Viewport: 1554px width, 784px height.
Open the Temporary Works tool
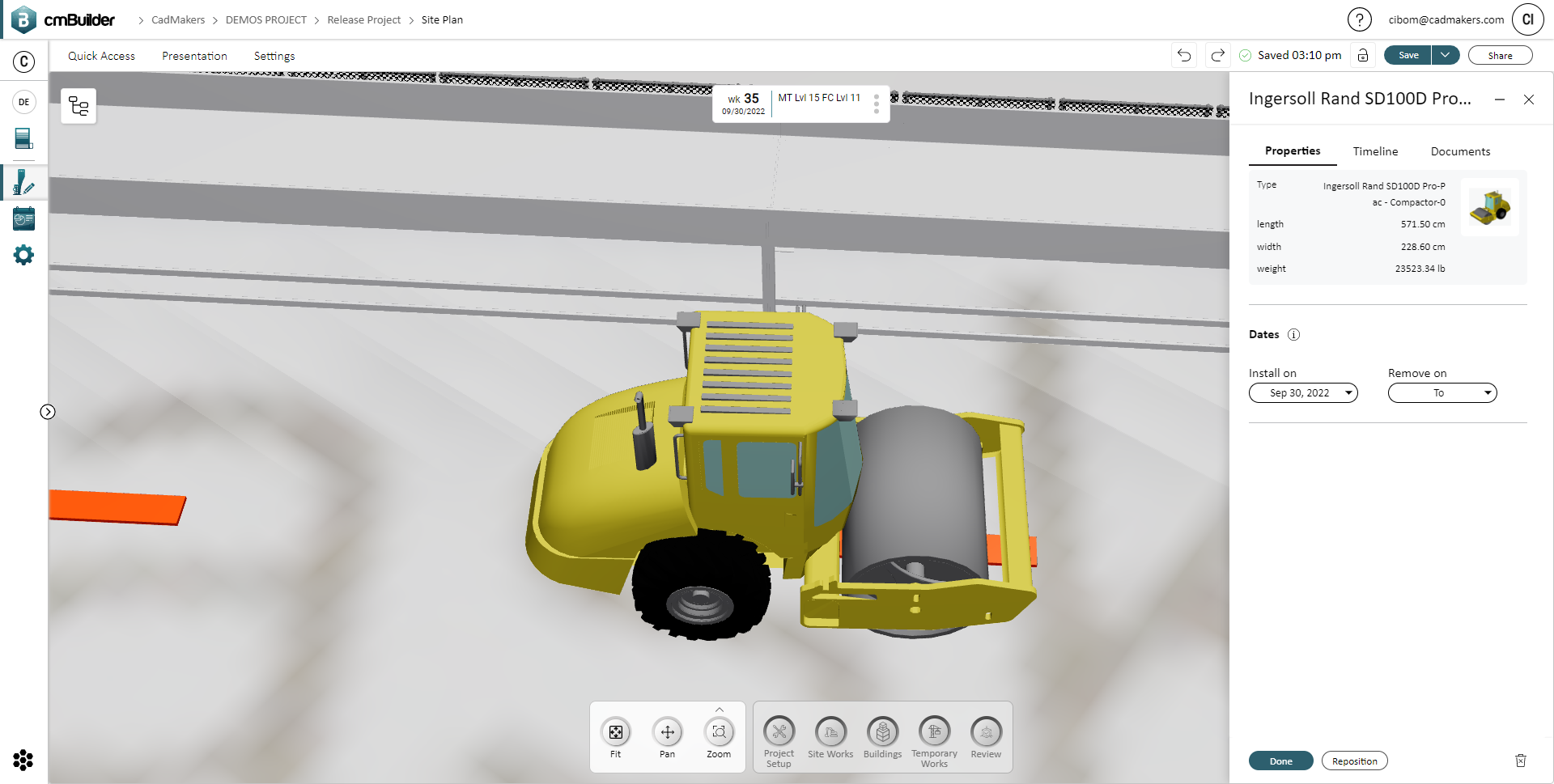934,741
